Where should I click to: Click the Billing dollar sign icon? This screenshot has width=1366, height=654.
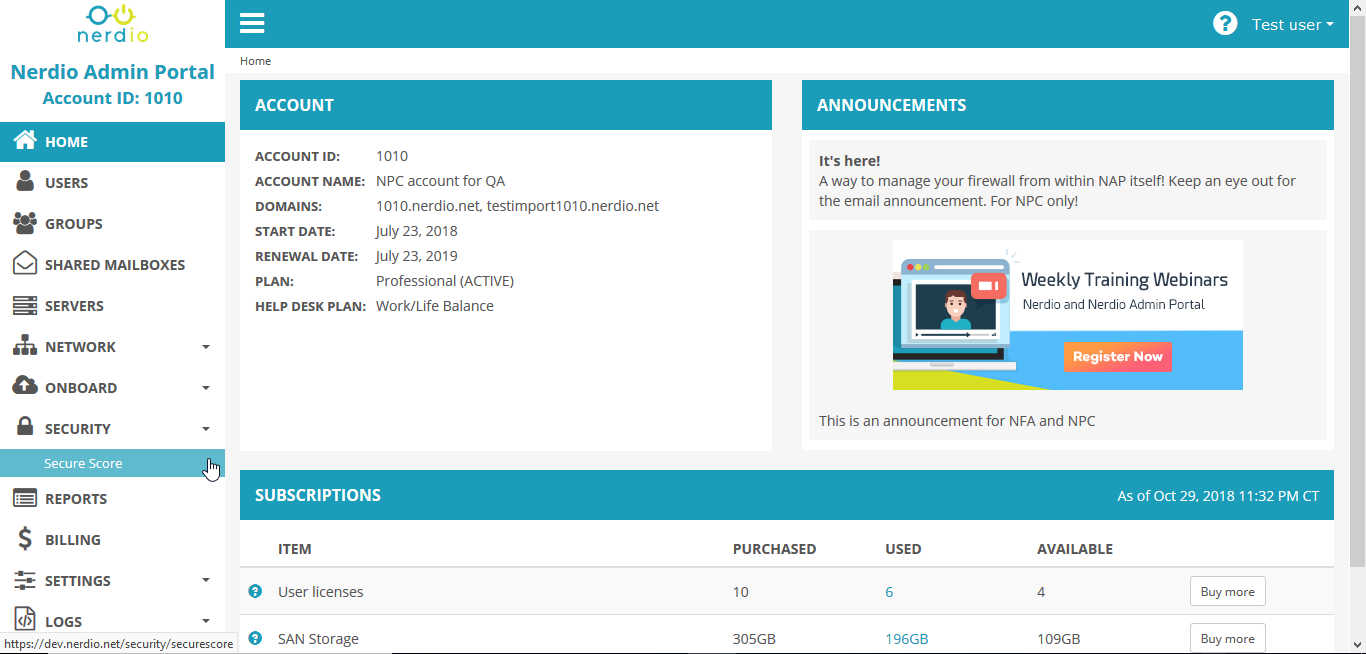click(x=25, y=539)
